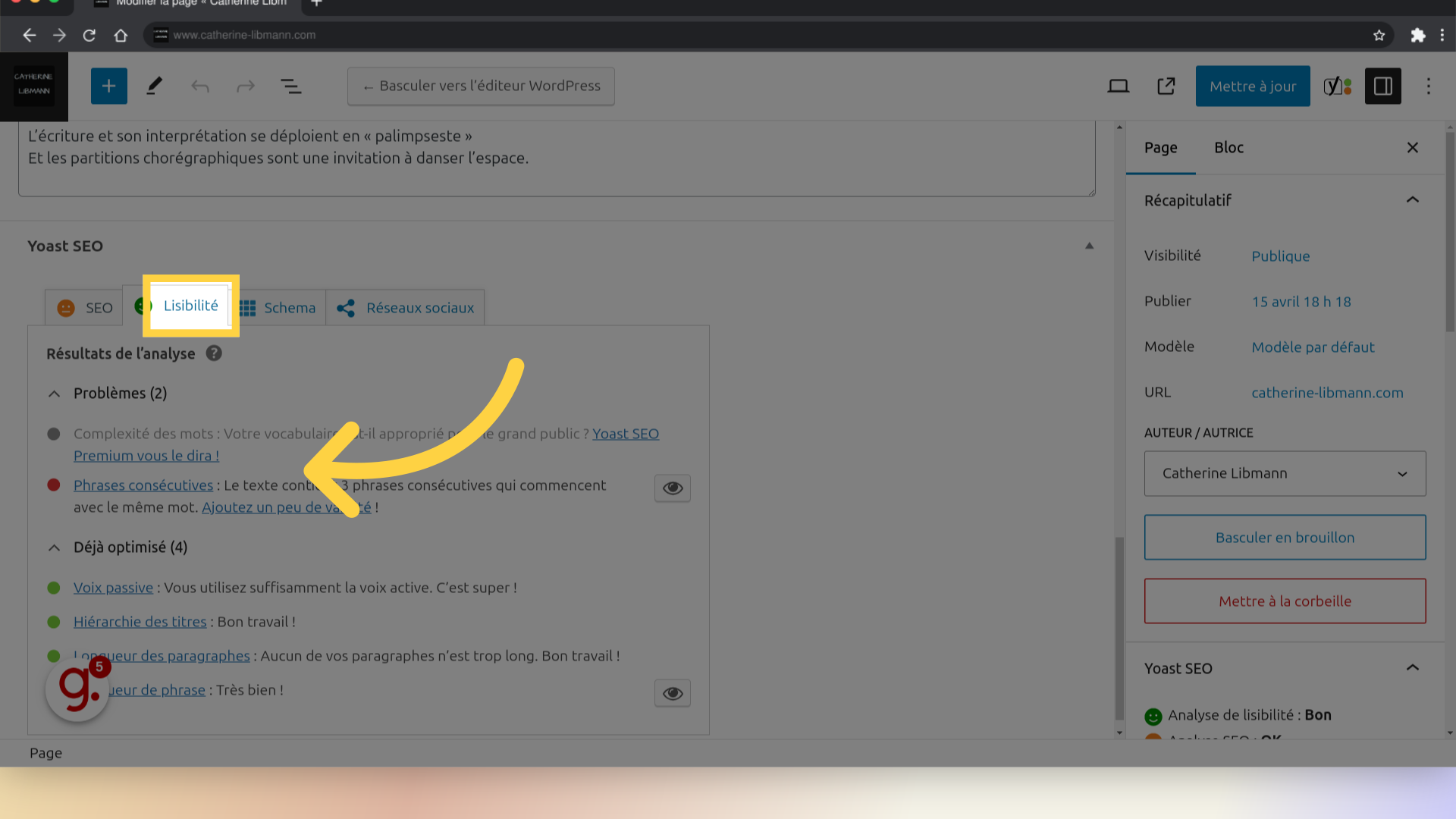Click the browser home icon
Image resolution: width=1456 pixels, height=819 pixels.
coord(121,35)
